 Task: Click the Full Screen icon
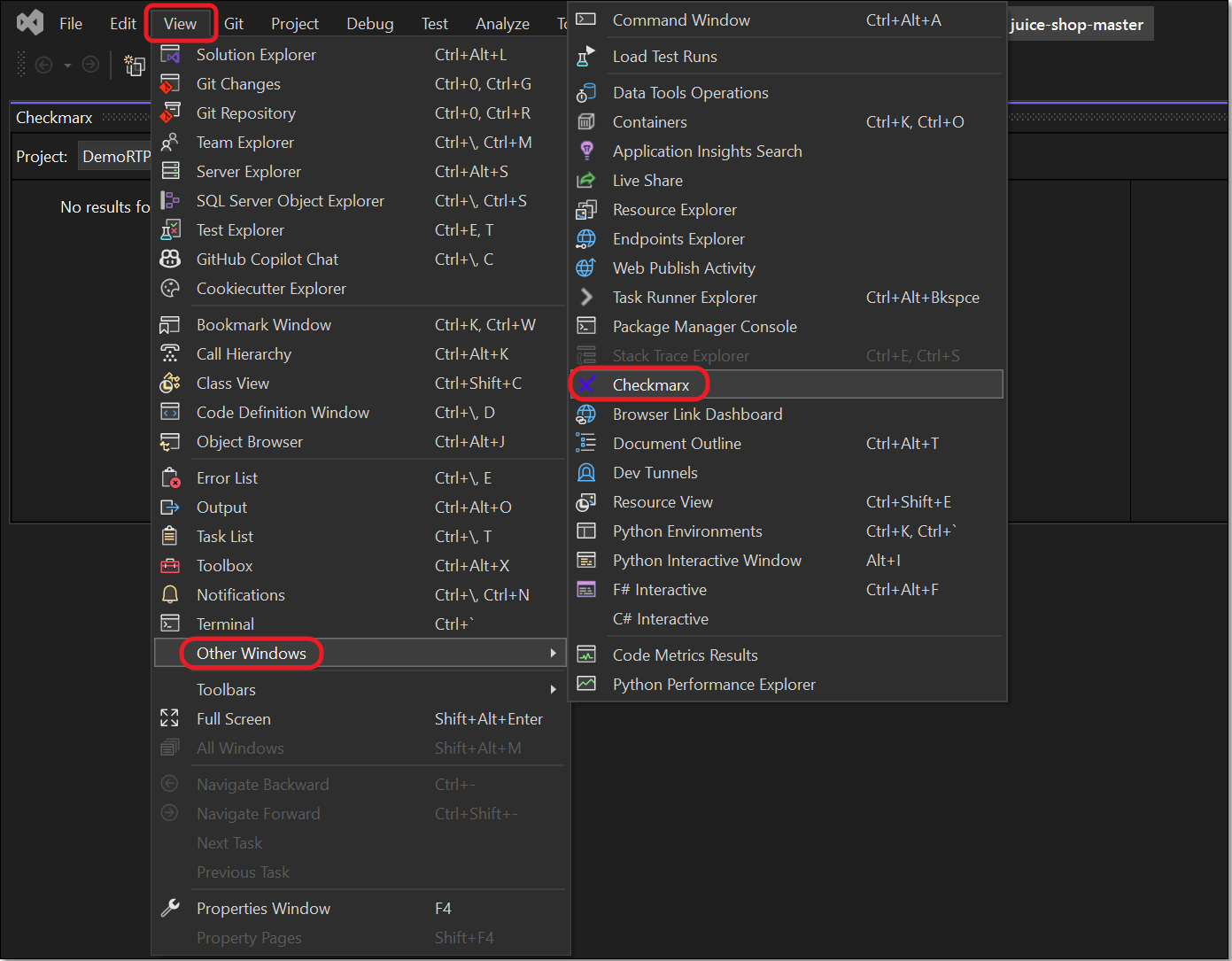pos(170,718)
